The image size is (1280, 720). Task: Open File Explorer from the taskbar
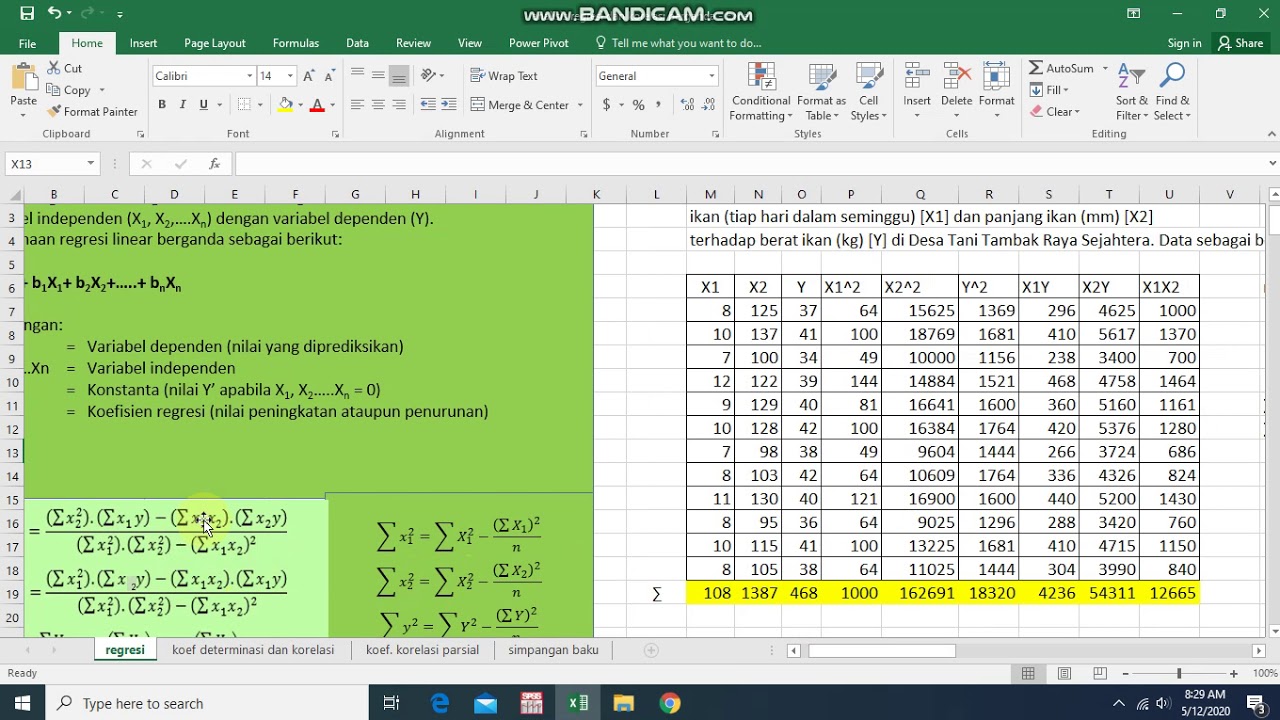pyautogui.click(x=624, y=703)
